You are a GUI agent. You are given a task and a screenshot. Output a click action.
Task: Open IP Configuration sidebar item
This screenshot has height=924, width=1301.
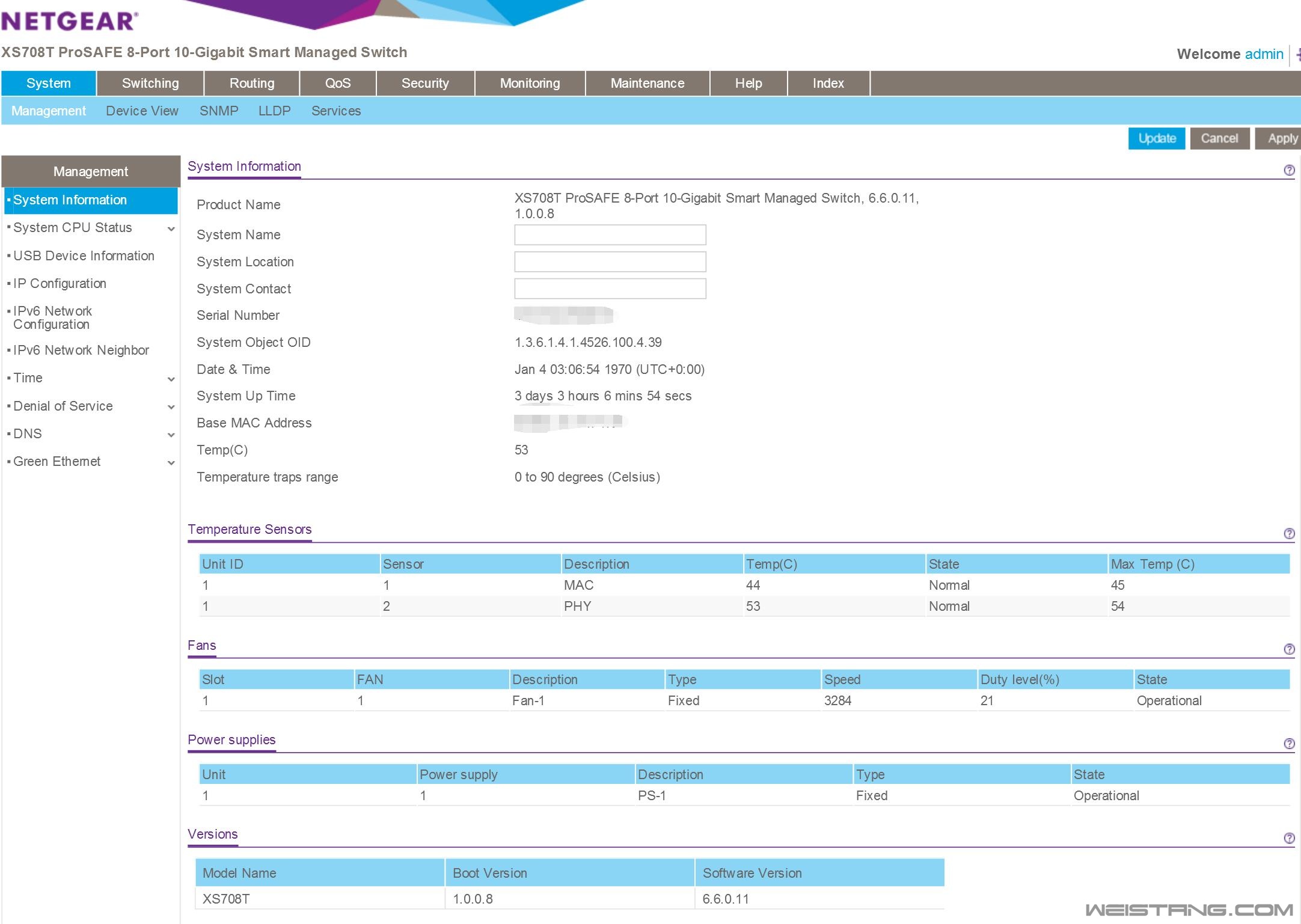point(60,283)
